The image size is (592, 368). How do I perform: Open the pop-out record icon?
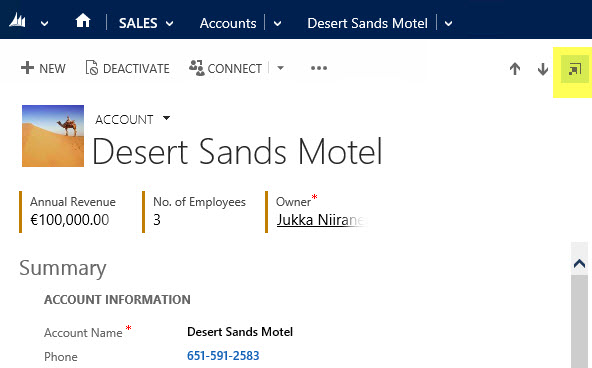pyautogui.click(x=575, y=69)
